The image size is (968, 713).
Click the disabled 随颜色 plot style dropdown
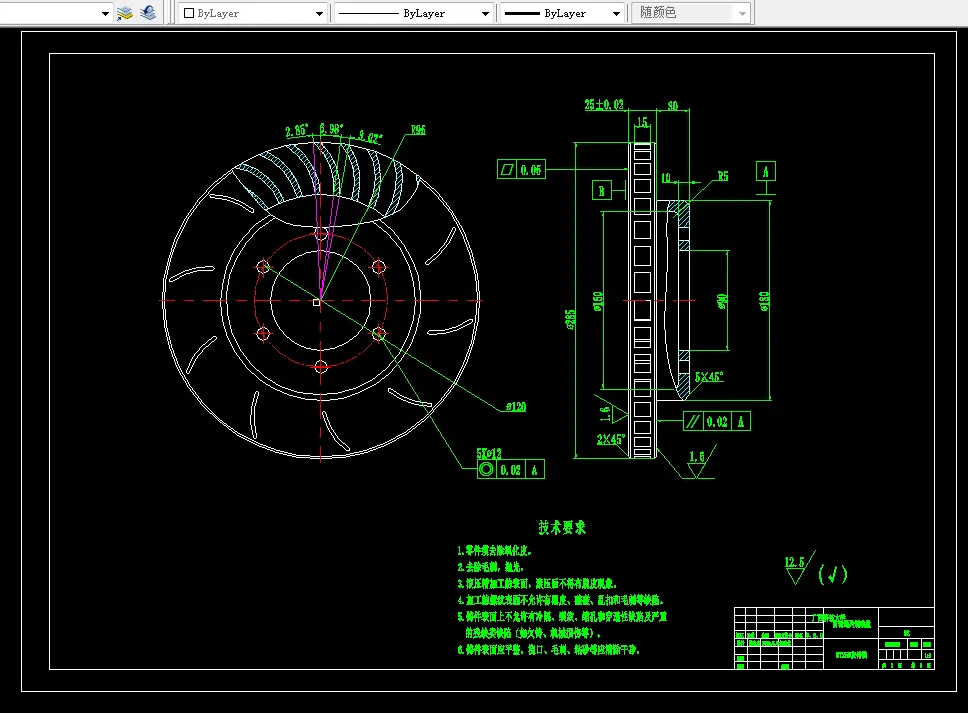(692, 14)
